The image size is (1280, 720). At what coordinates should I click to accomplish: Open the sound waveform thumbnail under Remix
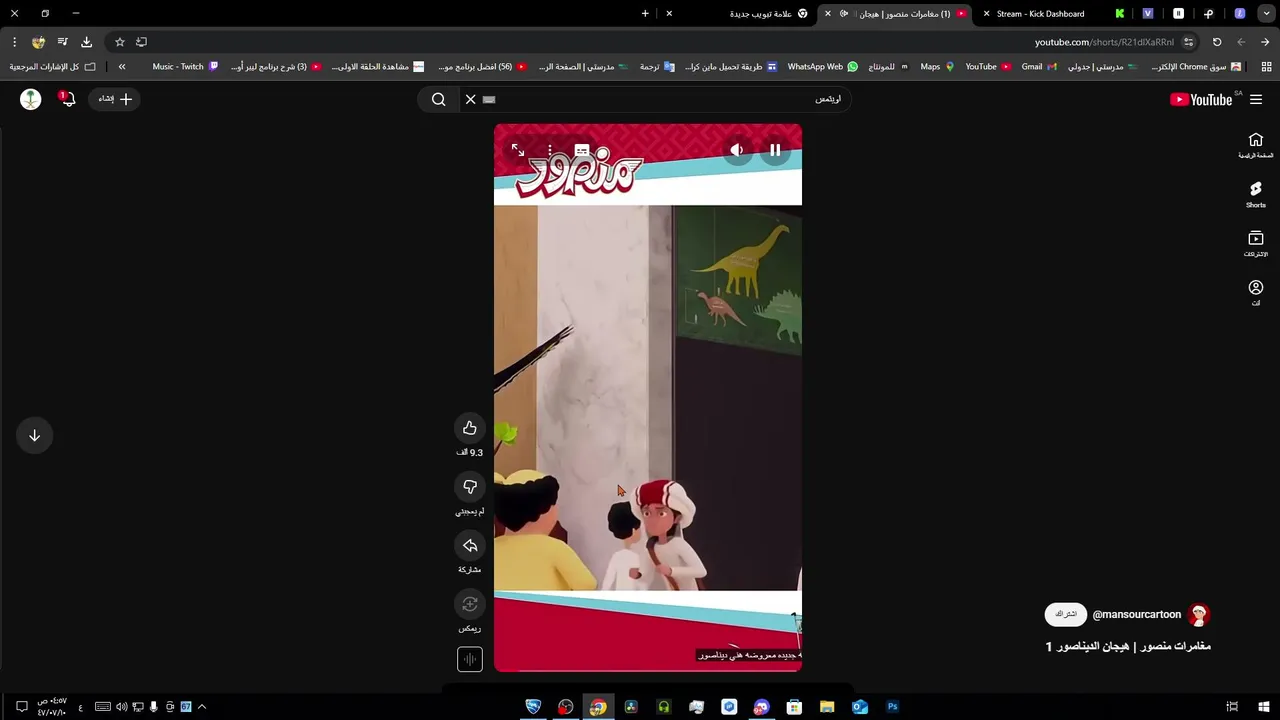(x=470, y=659)
